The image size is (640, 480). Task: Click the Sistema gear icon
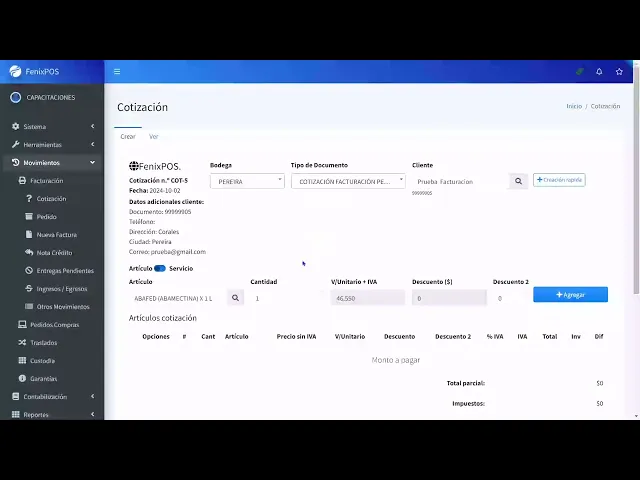(x=16, y=127)
